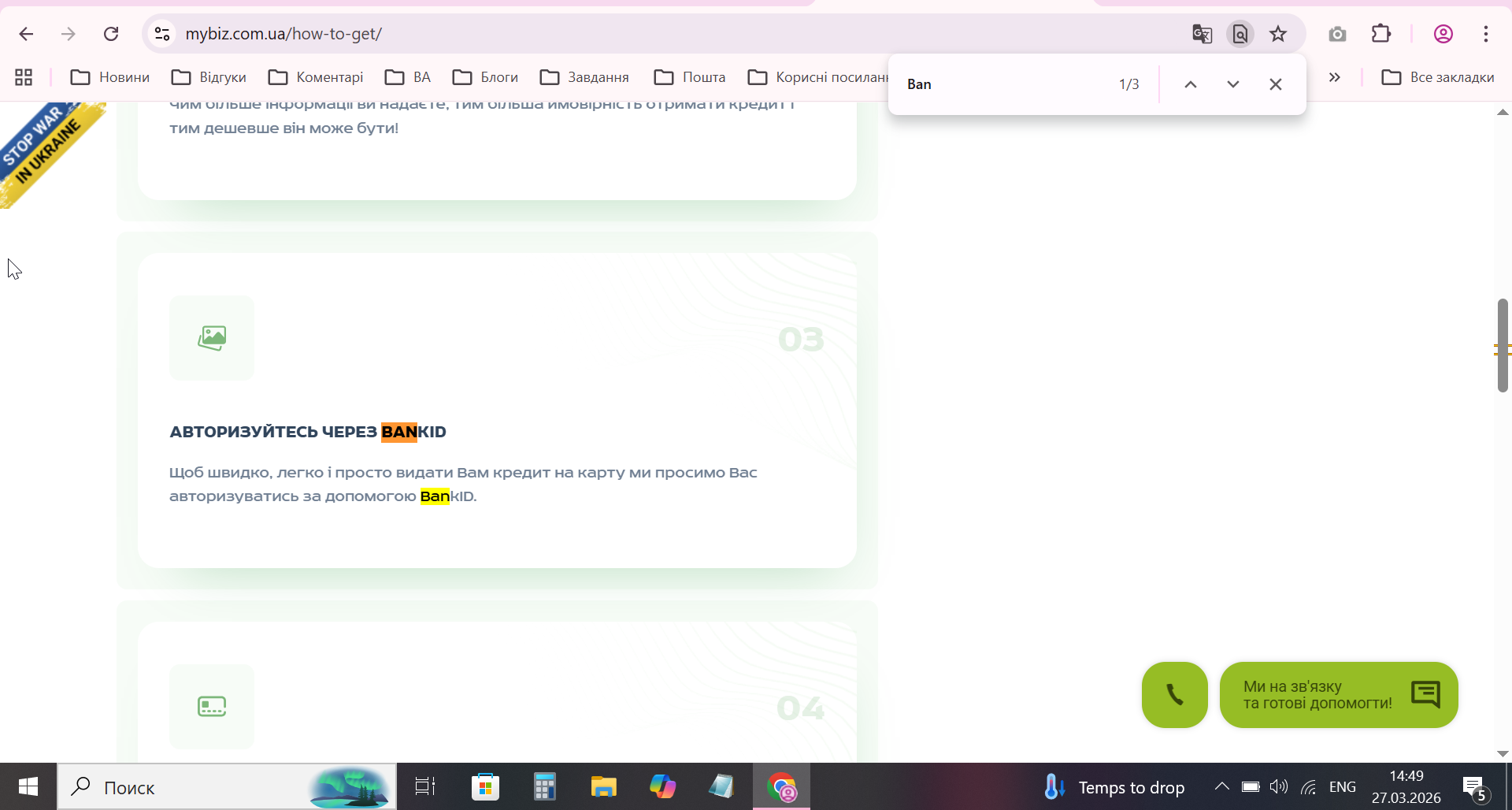Show hidden system tray icons
The width and height of the screenshot is (1512, 810).
click(x=1221, y=786)
